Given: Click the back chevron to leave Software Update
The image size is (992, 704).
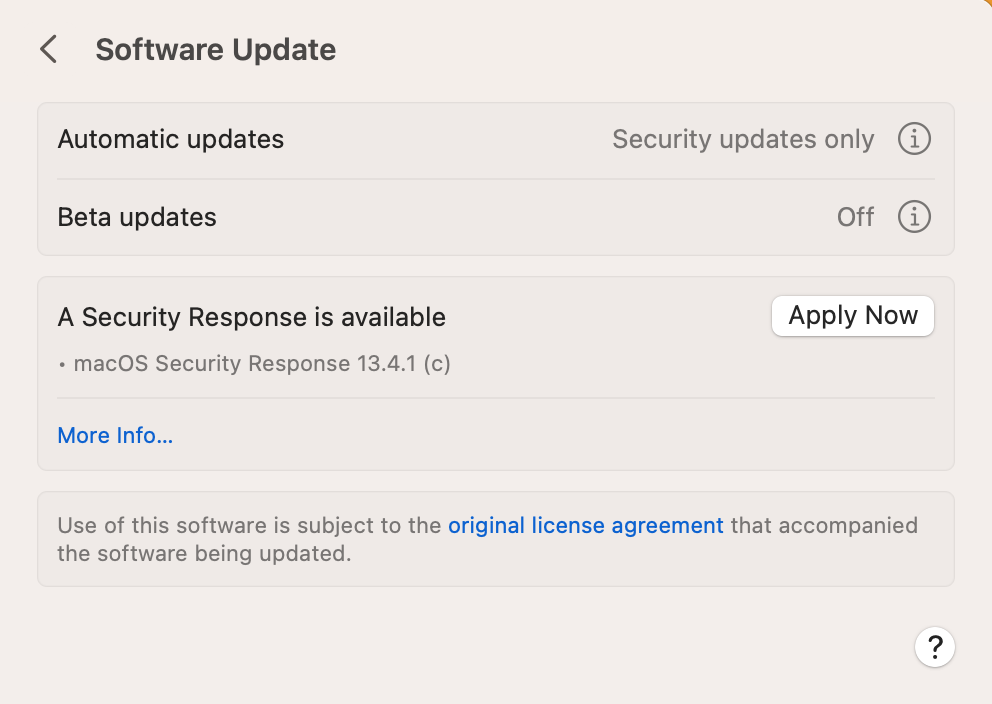Looking at the screenshot, I should tap(48, 48).
